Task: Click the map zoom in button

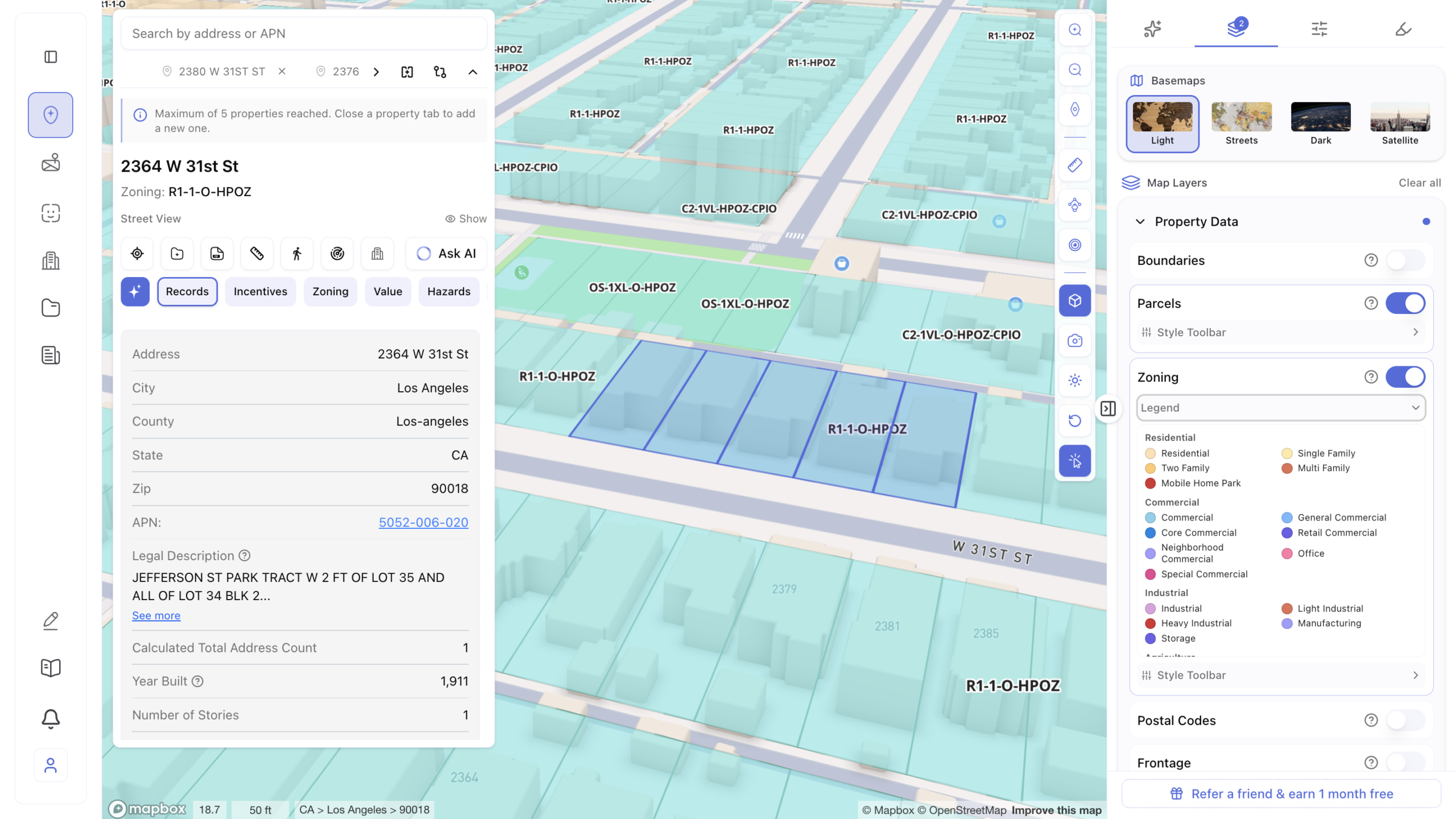Action: pos(1074,30)
